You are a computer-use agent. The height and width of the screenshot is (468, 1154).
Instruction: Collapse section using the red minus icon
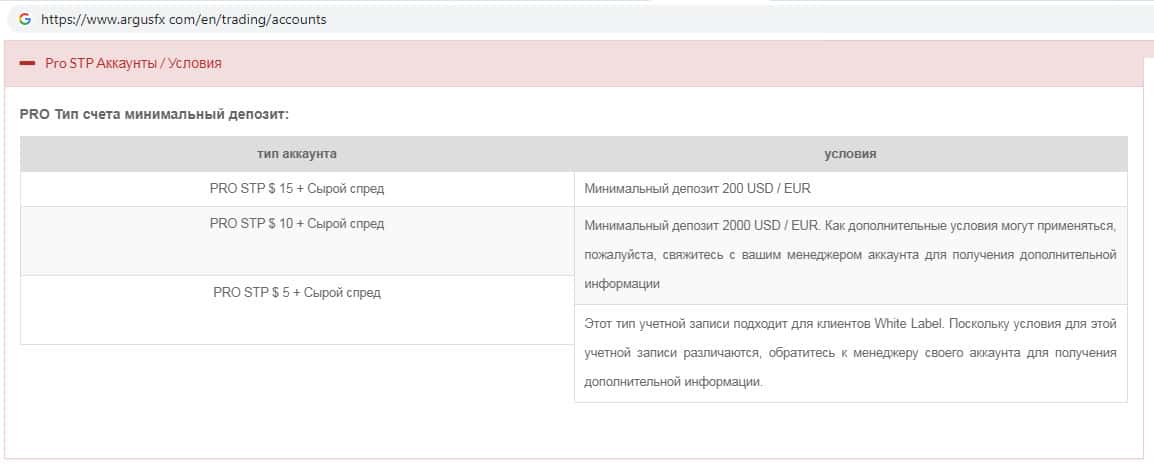click(x=27, y=63)
